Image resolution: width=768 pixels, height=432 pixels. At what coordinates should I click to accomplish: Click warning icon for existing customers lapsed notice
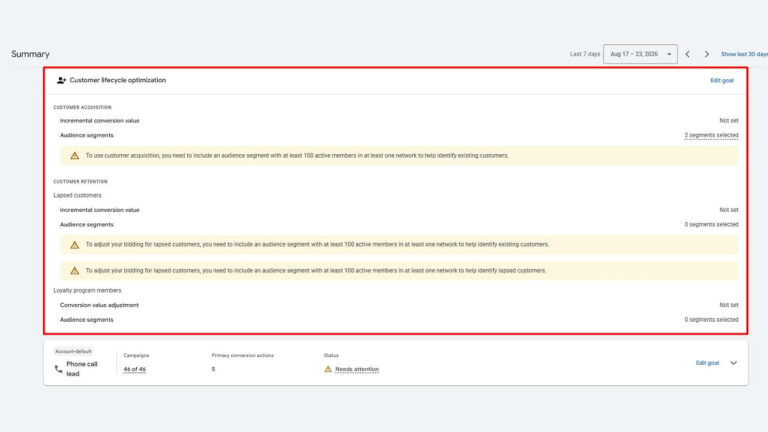point(74,244)
